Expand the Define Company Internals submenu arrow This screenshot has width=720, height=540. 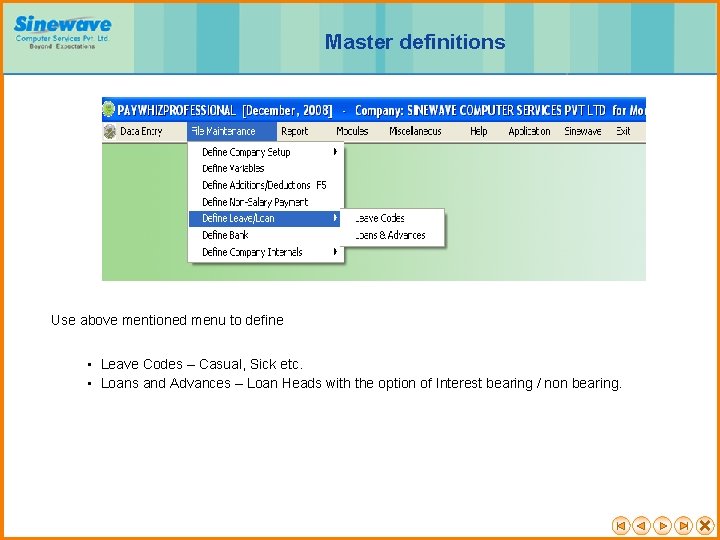coord(336,252)
